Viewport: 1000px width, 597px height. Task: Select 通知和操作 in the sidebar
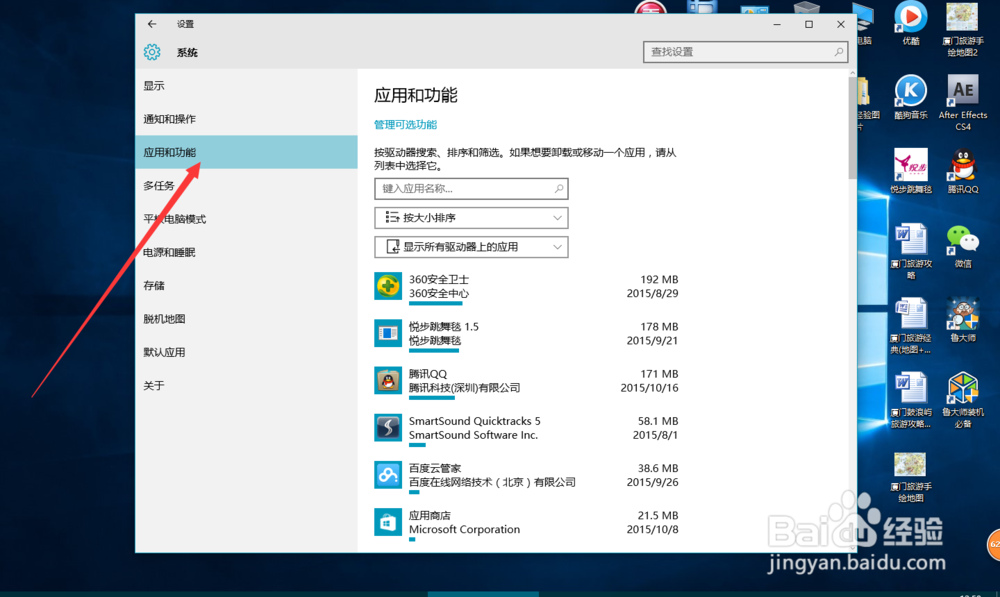(246, 119)
